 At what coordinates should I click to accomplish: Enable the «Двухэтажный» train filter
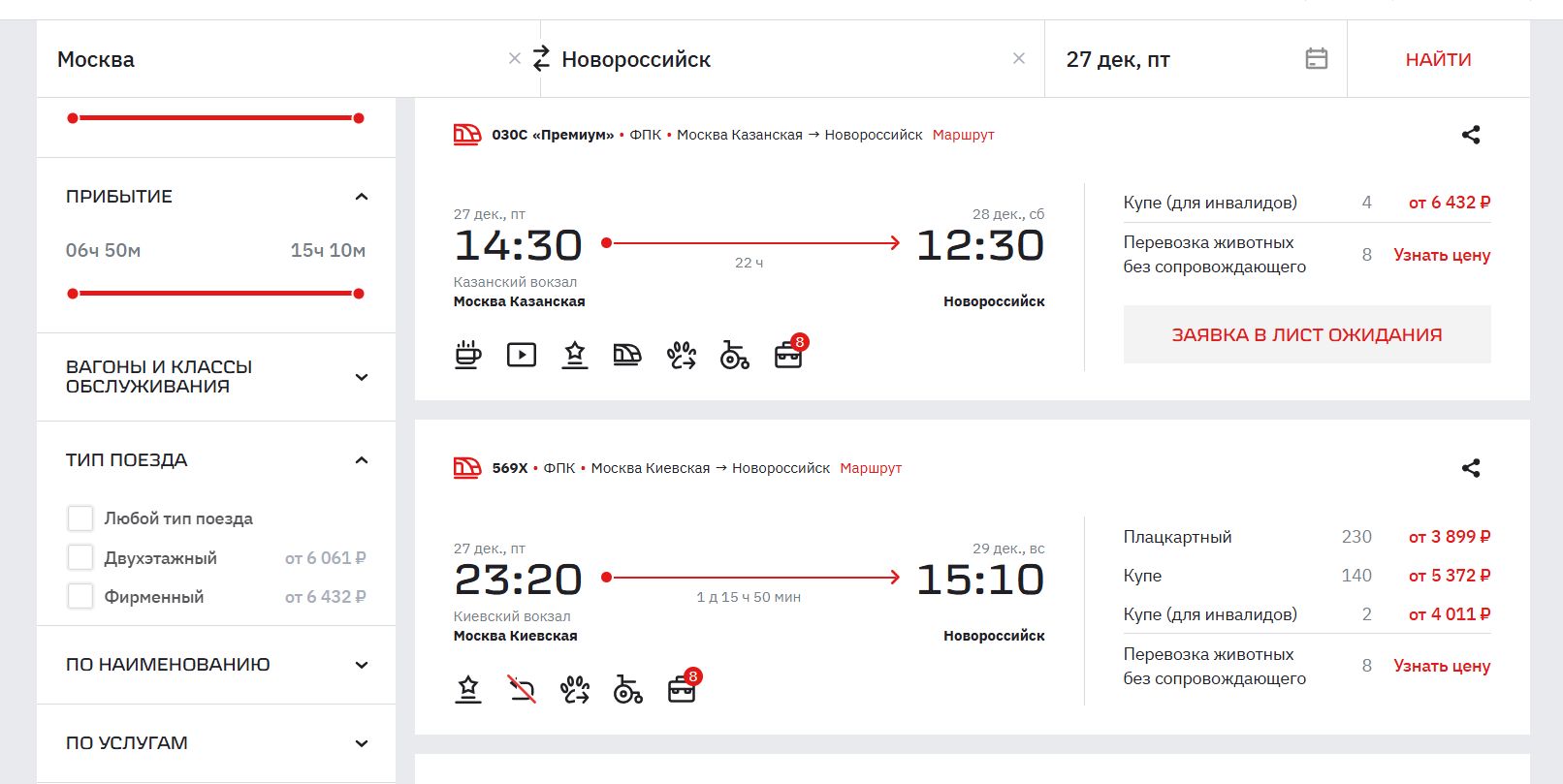(80, 558)
